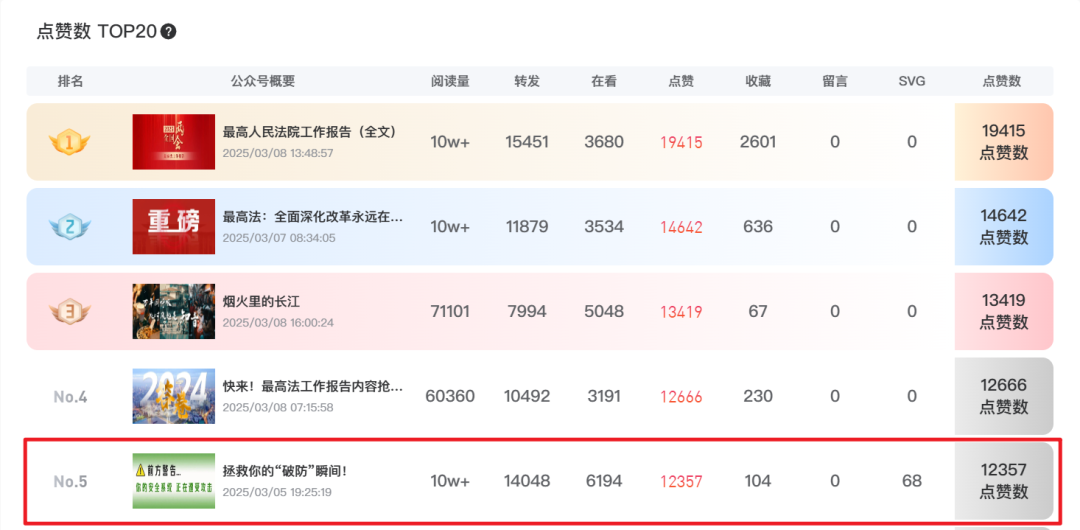Click the timestamp 2025/03/08 13:48:57

[x=278, y=153]
